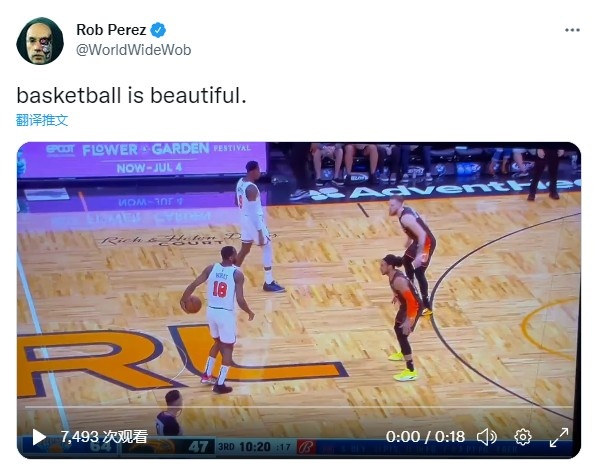Open the @WorldWideWob handle link
Screen dimensions: 595x467
pyautogui.click(x=134, y=50)
